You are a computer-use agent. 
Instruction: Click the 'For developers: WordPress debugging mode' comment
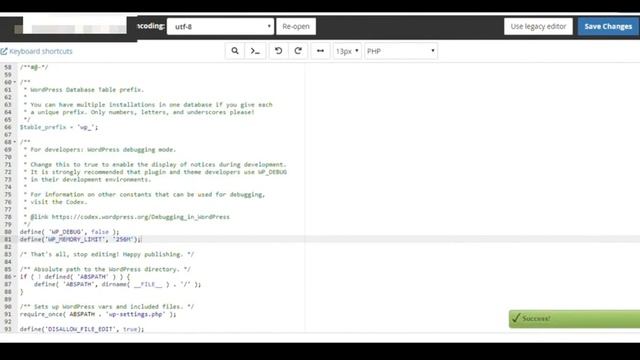[x=103, y=149]
